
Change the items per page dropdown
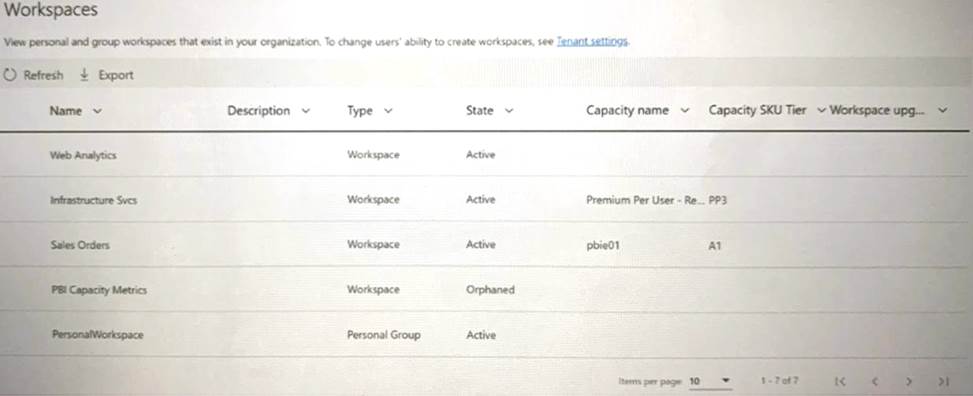(710, 381)
